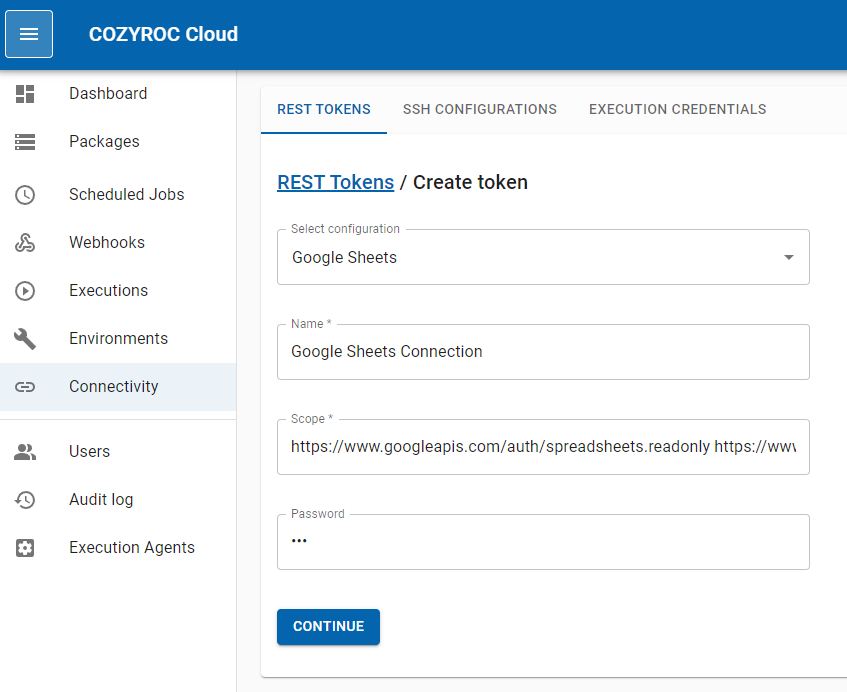The height and width of the screenshot is (692, 847).
Task: Click the Scheduled Jobs clock icon
Action: (x=25, y=195)
